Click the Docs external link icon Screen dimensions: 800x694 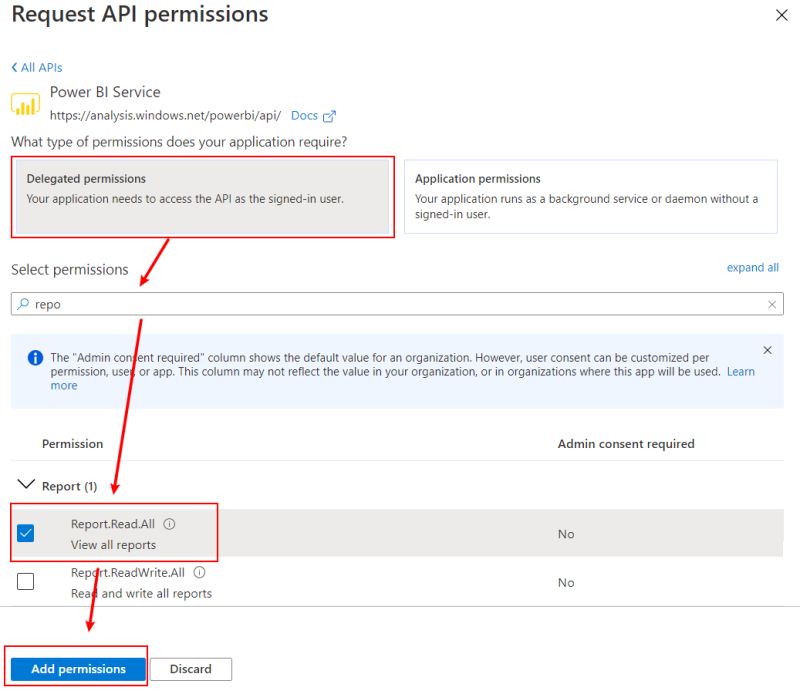329,116
